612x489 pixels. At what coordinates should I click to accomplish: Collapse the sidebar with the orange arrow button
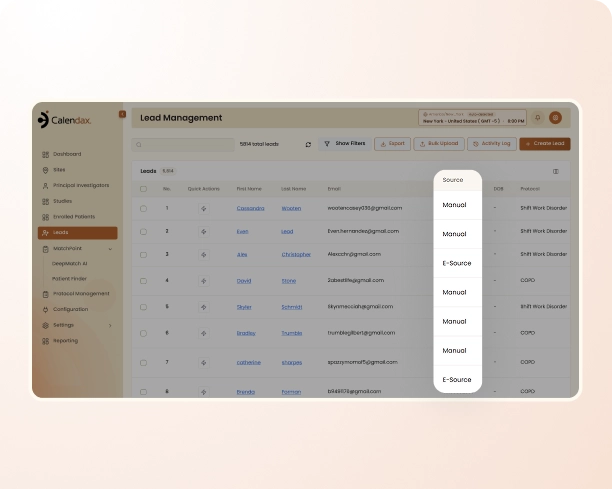click(122, 114)
